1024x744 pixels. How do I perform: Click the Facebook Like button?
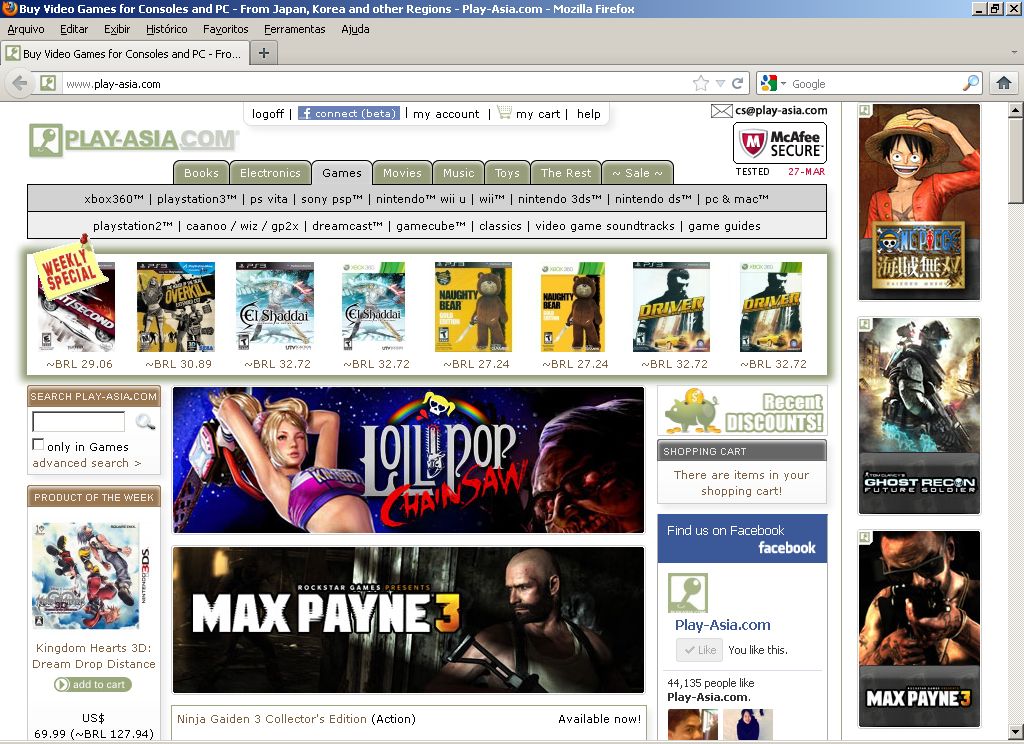point(699,650)
